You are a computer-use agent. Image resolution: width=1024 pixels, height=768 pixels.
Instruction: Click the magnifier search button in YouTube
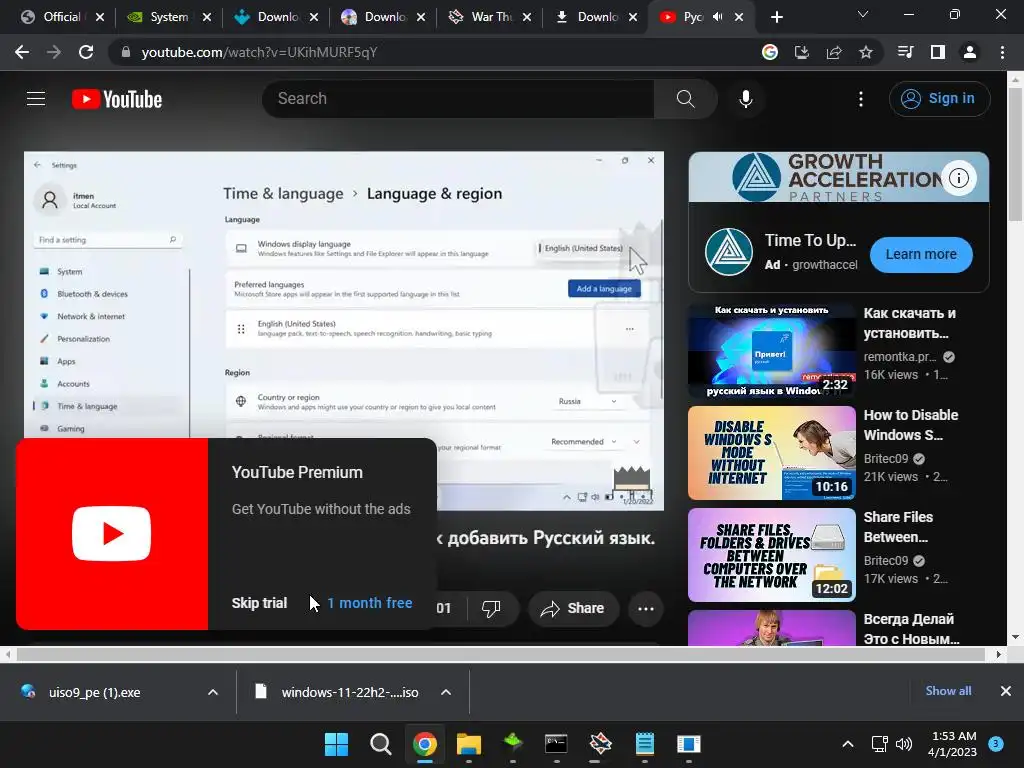(x=685, y=99)
